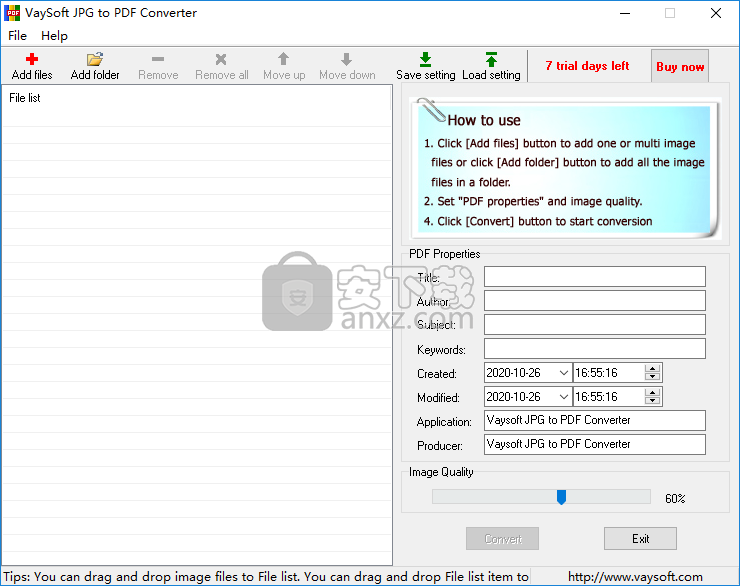Click the Producer text field
This screenshot has height=586, width=740.
click(595, 444)
